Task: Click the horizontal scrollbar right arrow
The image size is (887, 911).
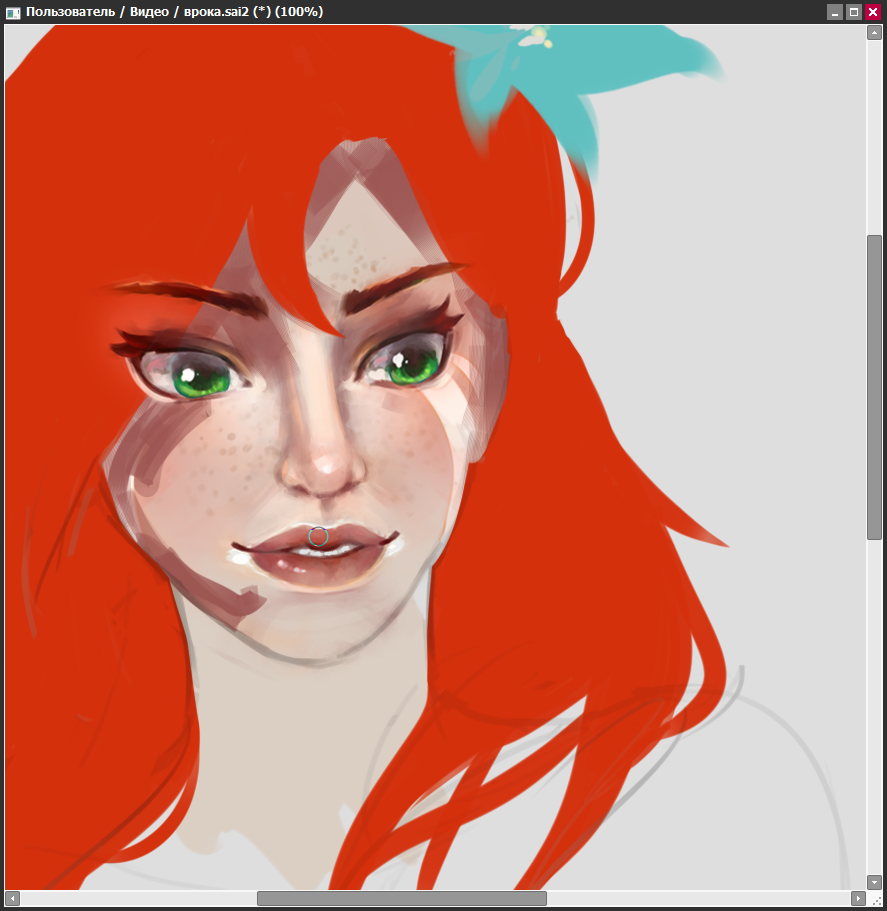Action: pyautogui.click(x=858, y=898)
